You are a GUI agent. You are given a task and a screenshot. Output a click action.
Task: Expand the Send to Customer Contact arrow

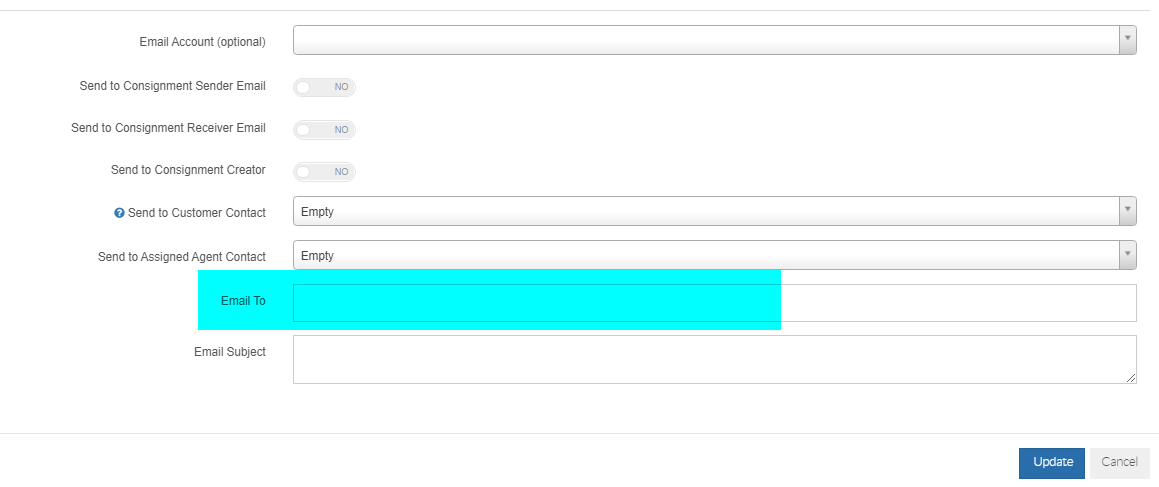point(1127,211)
